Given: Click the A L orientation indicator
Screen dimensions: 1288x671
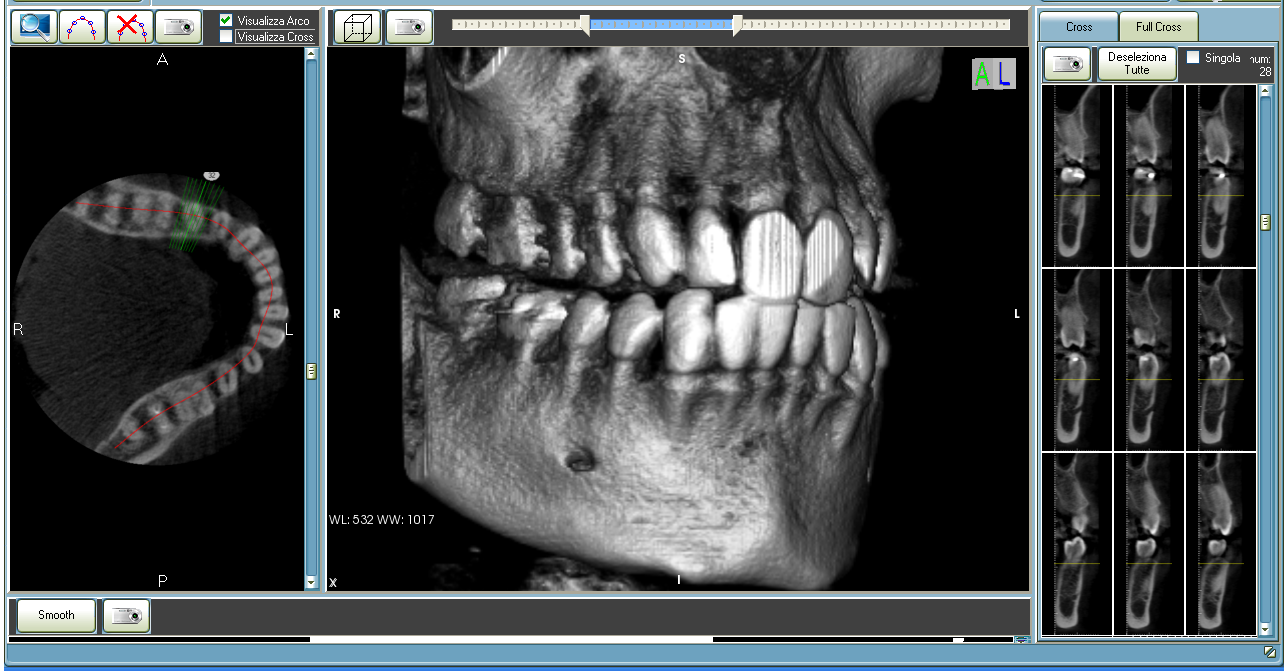Looking at the screenshot, I should 993,74.
